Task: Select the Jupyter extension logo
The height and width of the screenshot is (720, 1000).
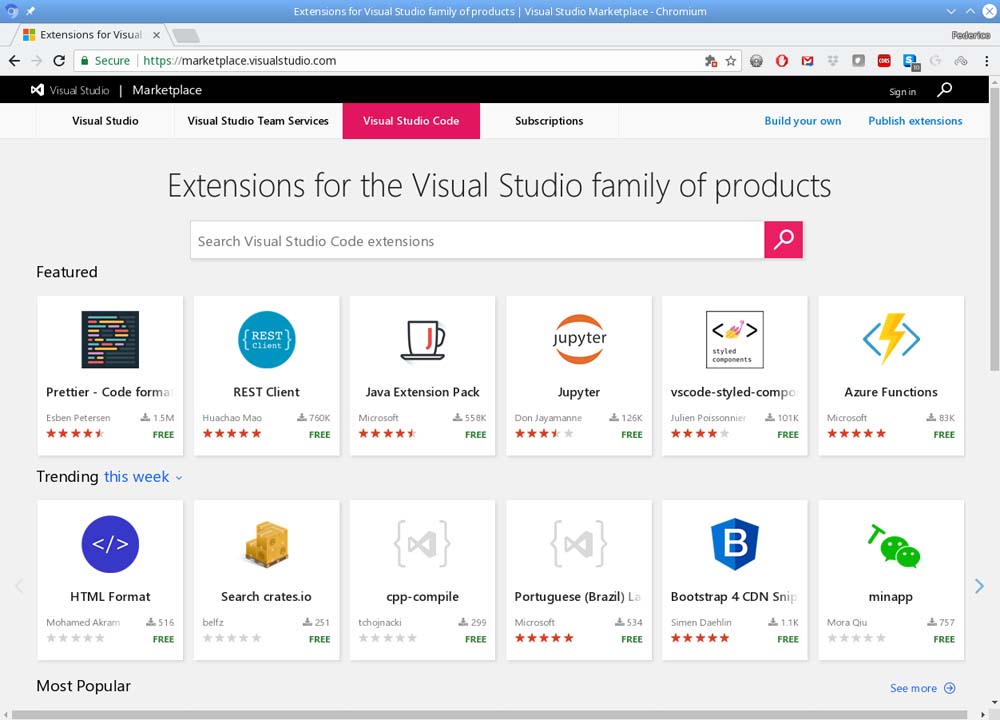Action: (x=579, y=340)
